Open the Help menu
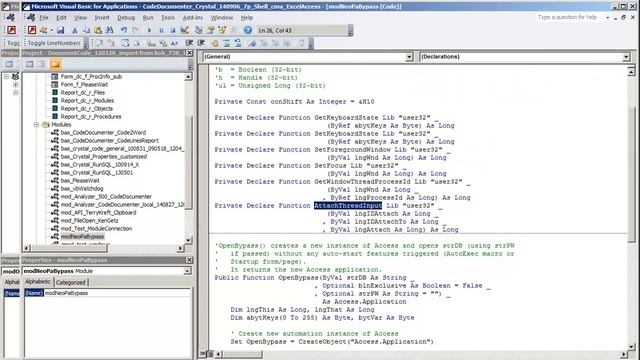 [247, 18]
